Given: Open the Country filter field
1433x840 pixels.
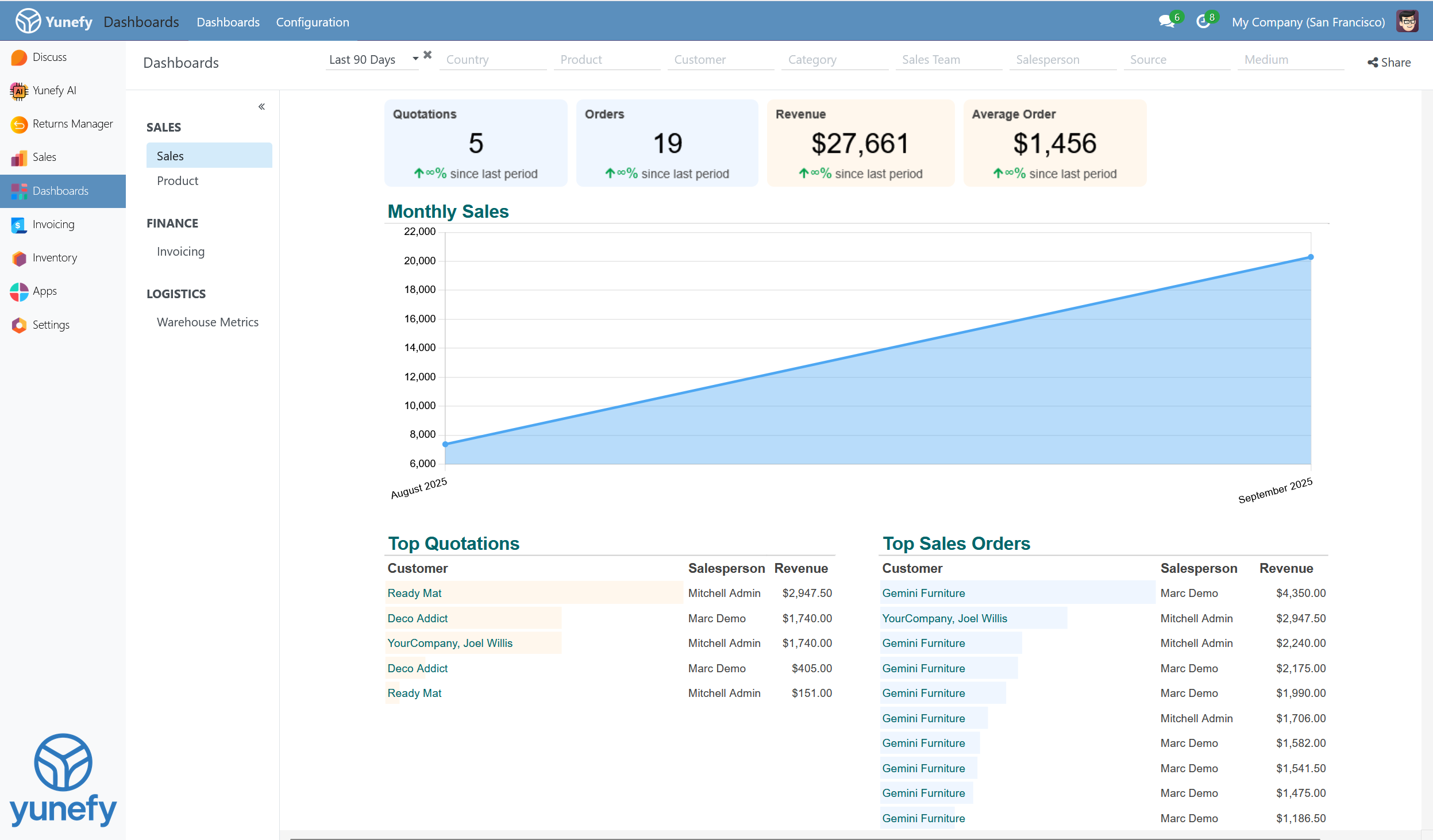Looking at the screenshot, I should click(492, 60).
